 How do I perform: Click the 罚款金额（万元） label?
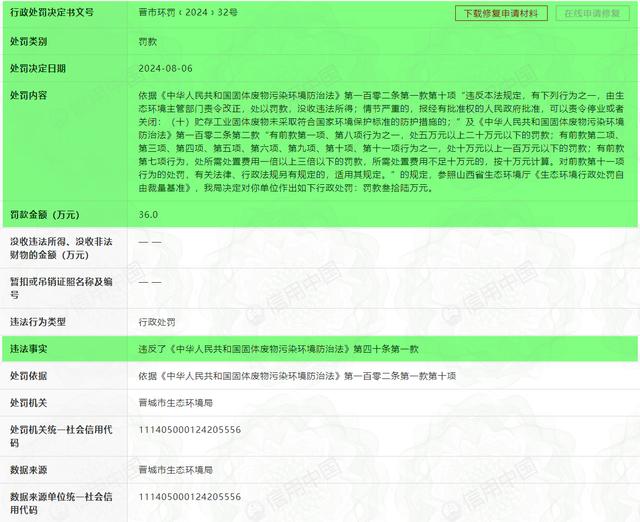coord(44,215)
